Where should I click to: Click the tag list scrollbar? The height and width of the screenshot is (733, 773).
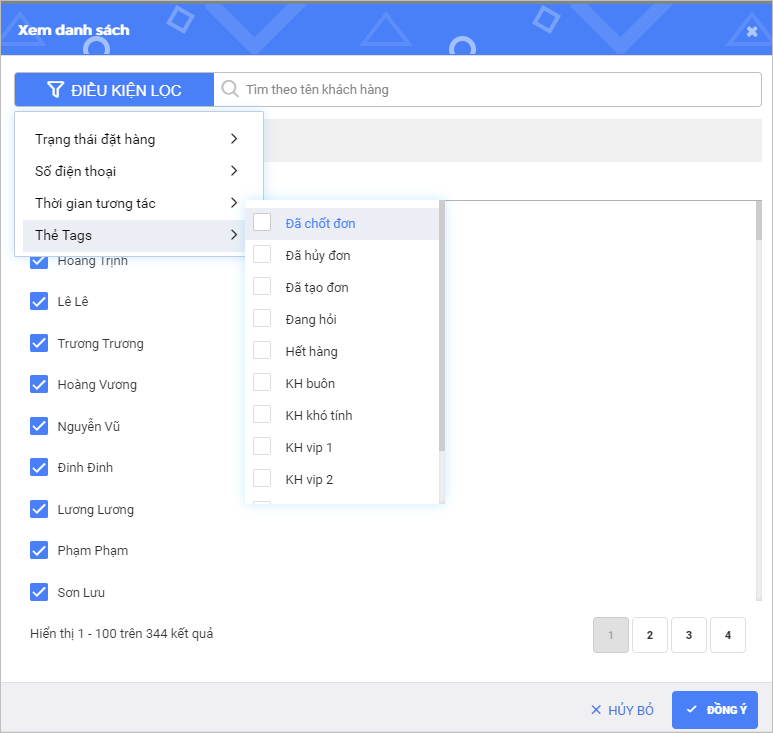pyautogui.click(x=442, y=330)
